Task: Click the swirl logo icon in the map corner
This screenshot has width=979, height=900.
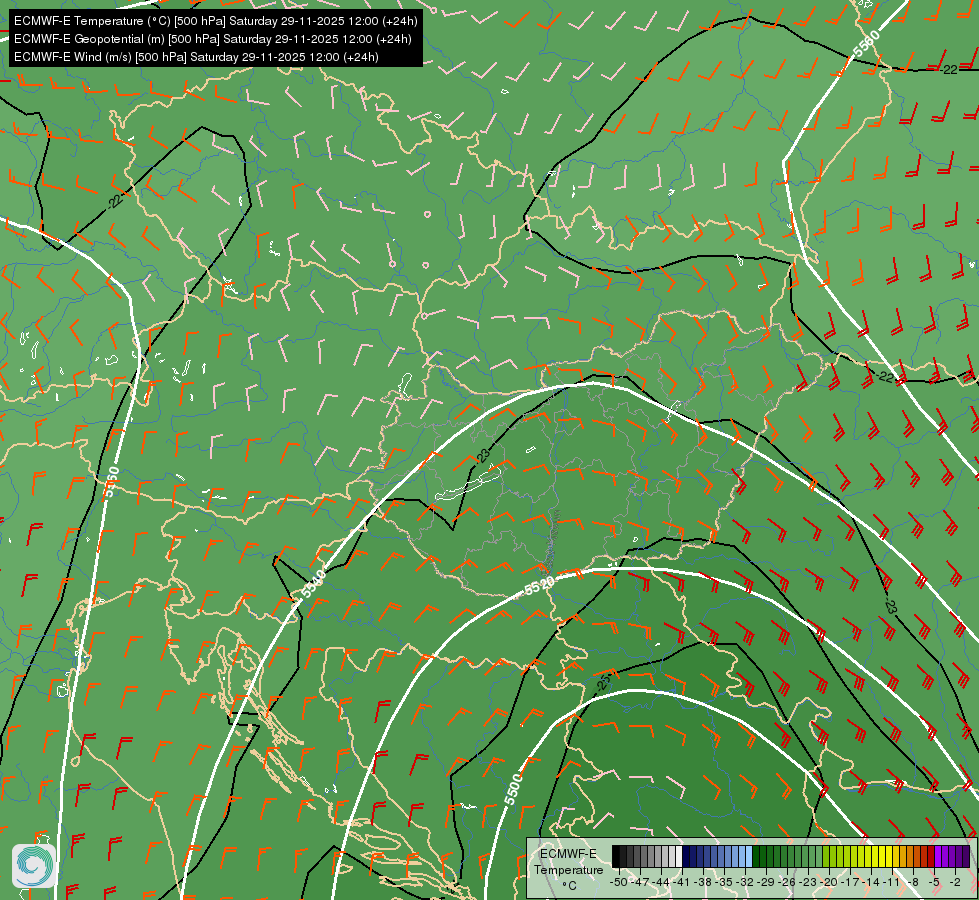Action: (x=34, y=866)
